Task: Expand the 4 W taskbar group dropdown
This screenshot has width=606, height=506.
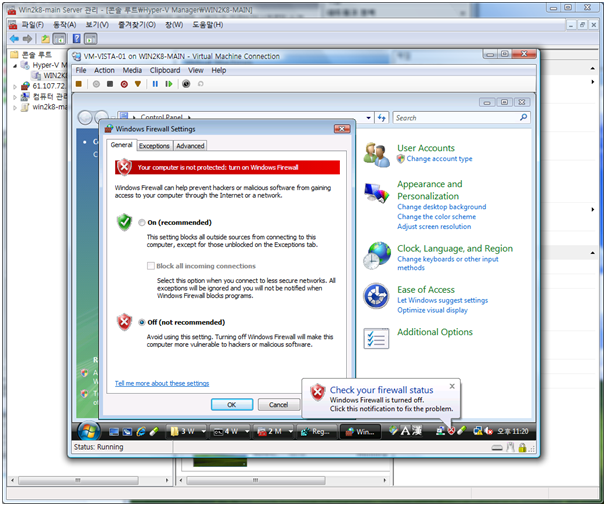Action: (x=247, y=431)
